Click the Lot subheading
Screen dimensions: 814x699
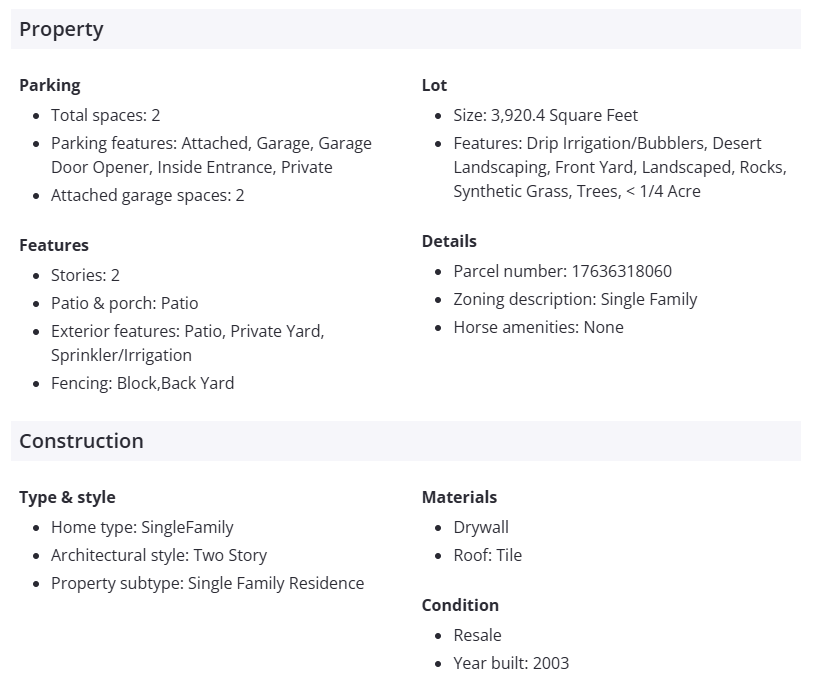(x=434, y=85)
